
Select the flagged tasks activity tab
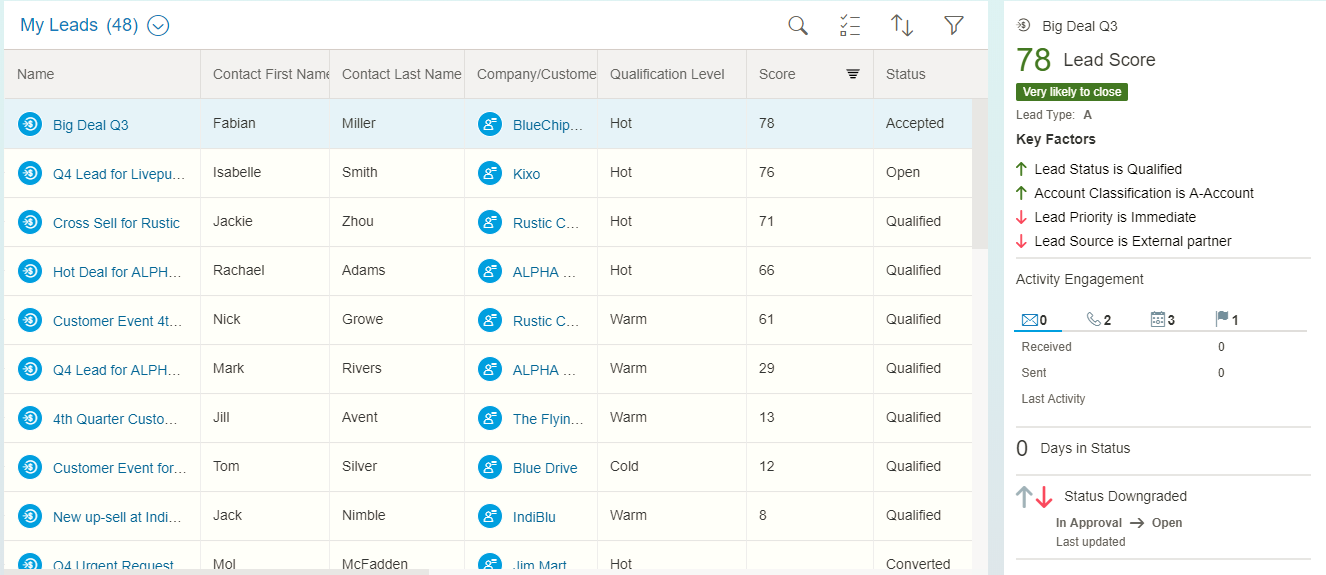1226,320
